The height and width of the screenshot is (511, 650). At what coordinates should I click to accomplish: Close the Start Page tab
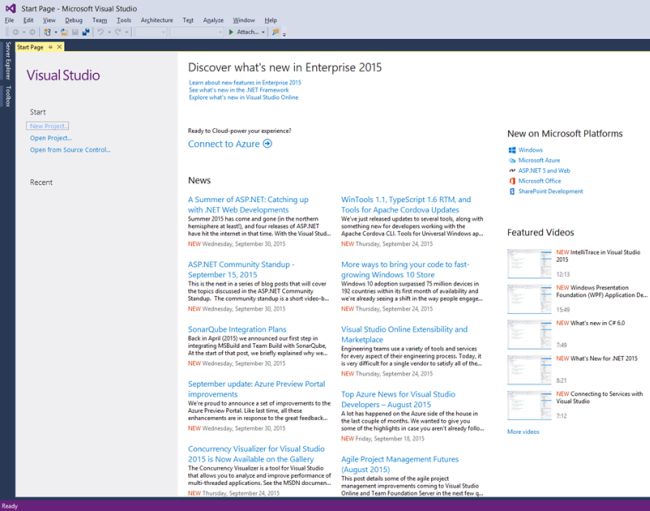(x=59, y=47)
